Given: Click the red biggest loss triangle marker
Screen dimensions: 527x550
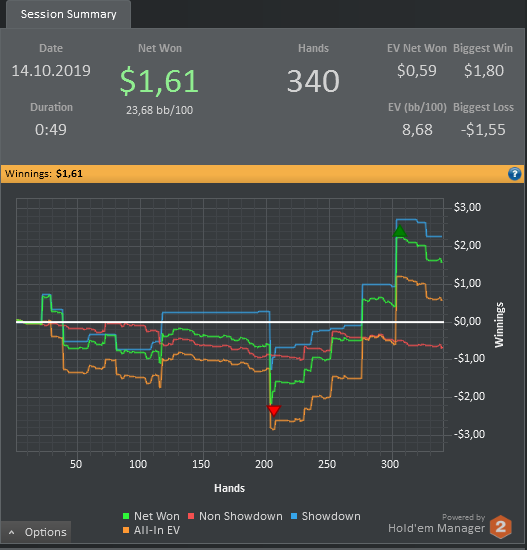Looking at the screenshot, I should pos(274,410).
